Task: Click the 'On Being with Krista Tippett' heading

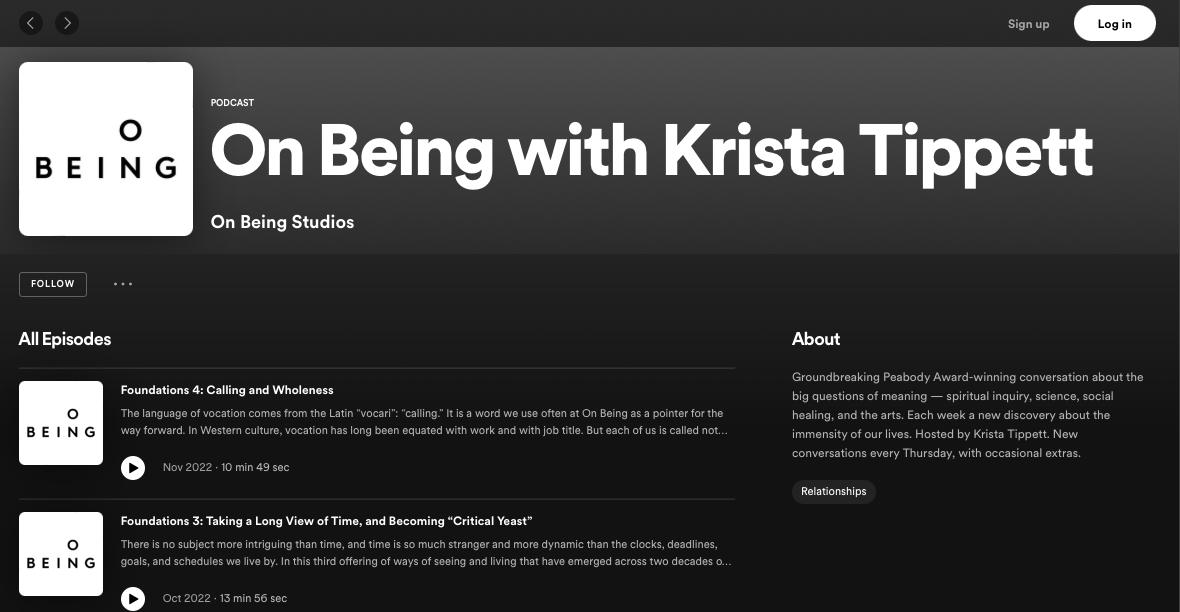Action: coord(652,154)
